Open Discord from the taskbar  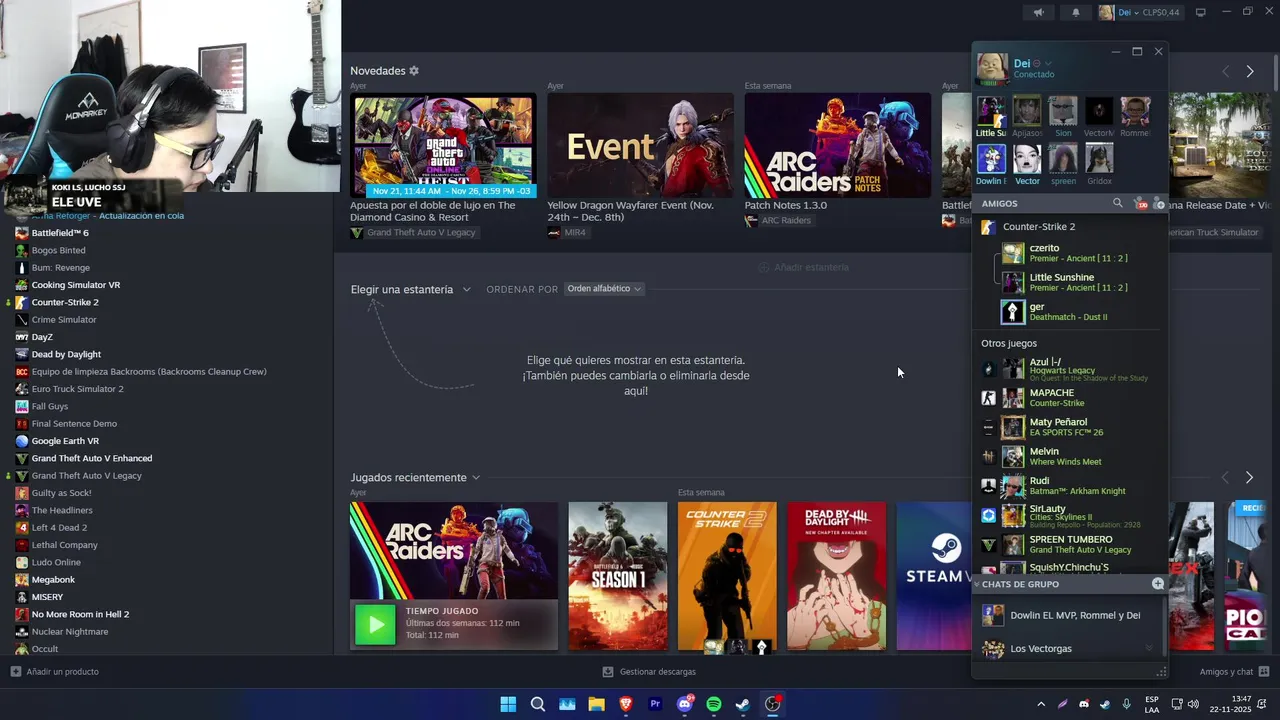[684, 704]
